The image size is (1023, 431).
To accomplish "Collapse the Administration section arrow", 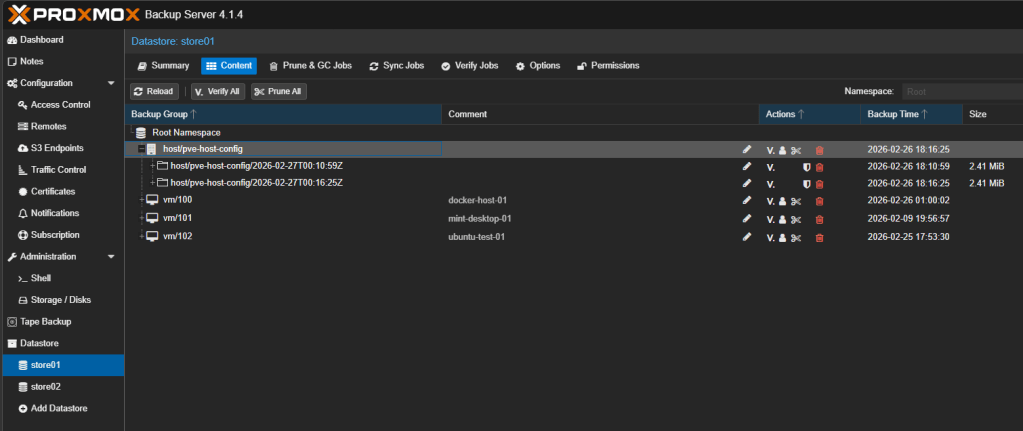I will pyautogui.click(x=111, y=256).
